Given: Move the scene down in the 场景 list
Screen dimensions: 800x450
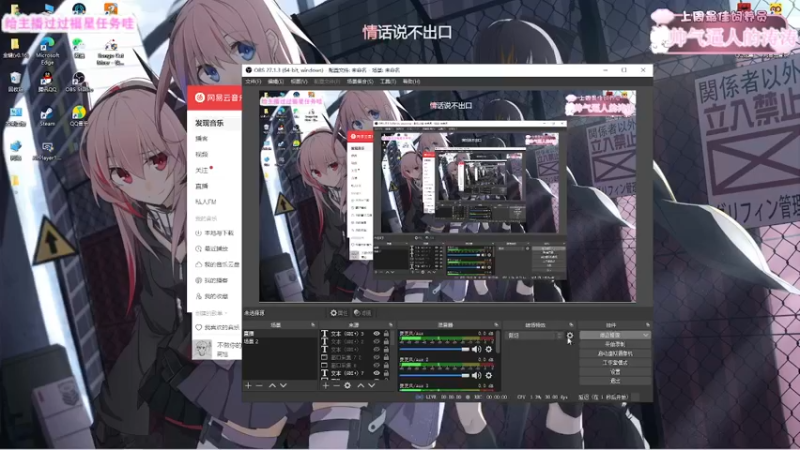Looking at the screenshot, I should 283,386.
